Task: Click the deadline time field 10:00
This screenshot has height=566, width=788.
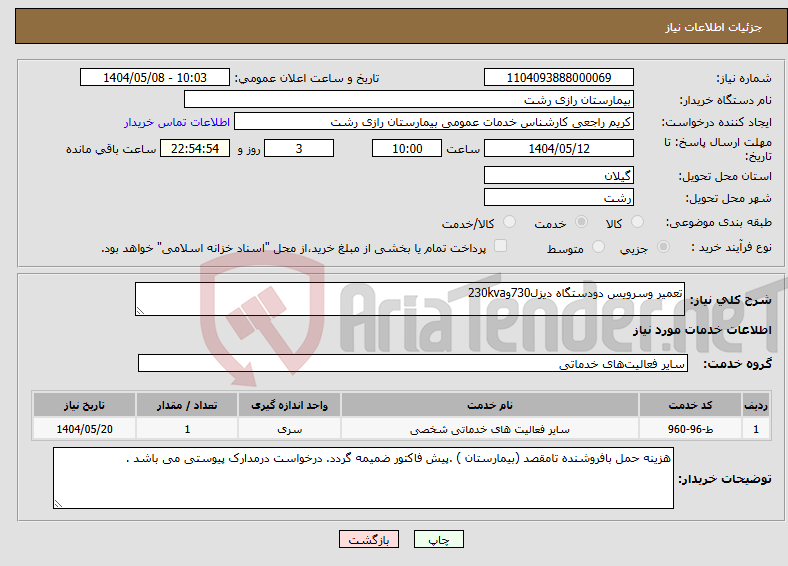Action: pos(407,148)
